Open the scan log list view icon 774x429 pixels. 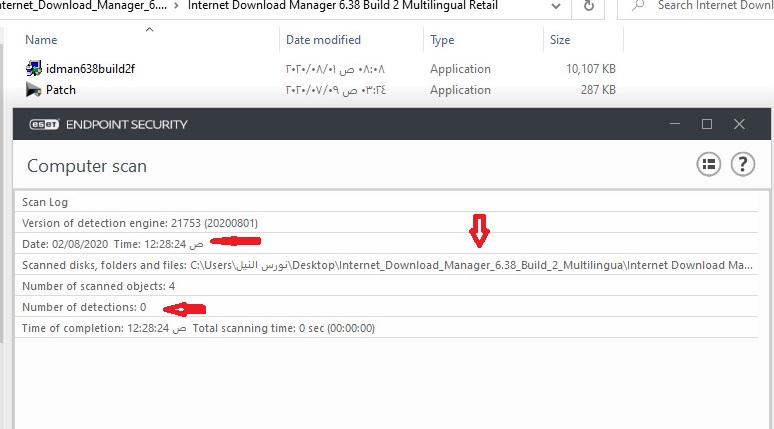pos(708,164)
